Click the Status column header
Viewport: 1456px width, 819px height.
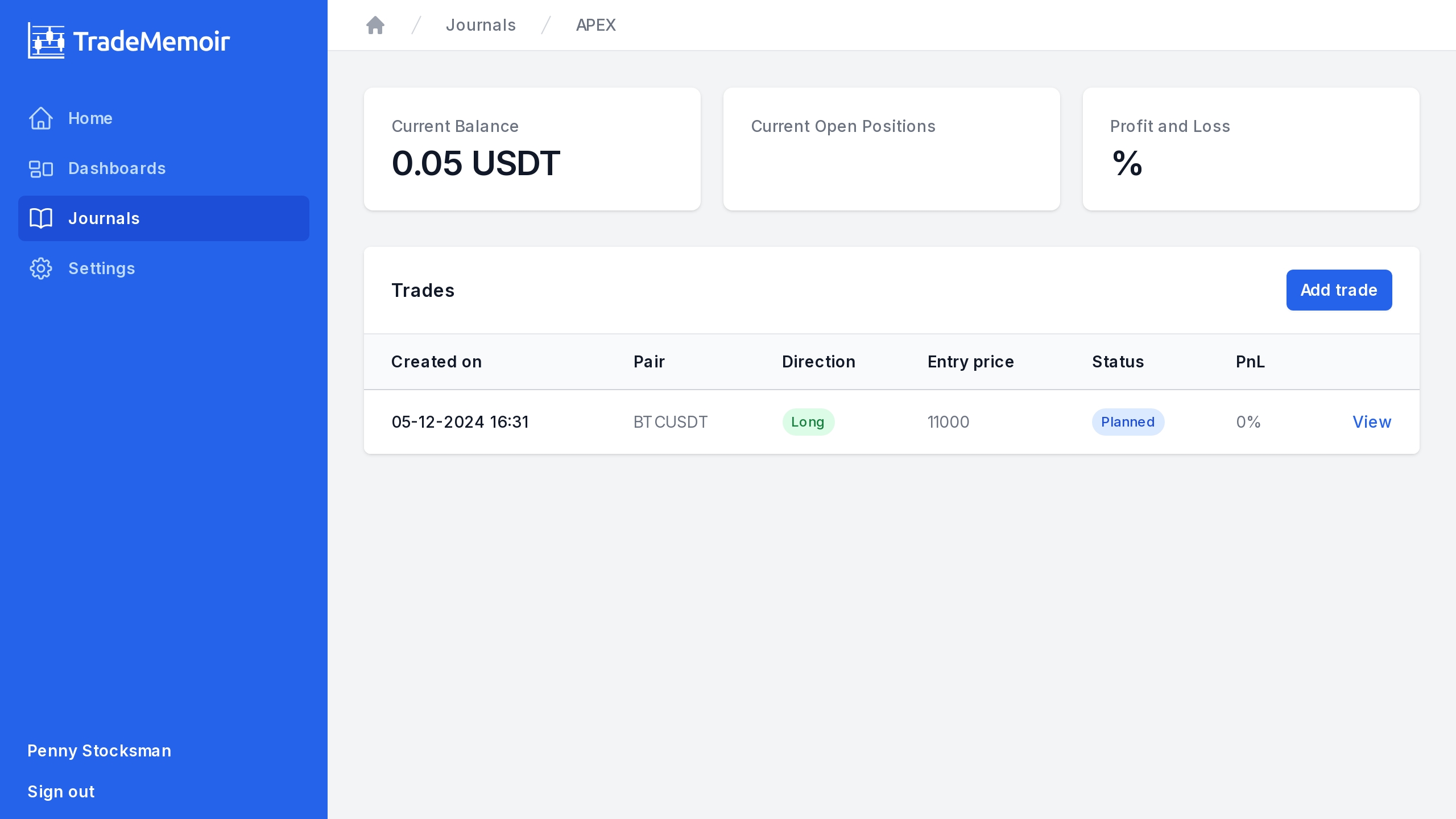tap(1118, 362)
